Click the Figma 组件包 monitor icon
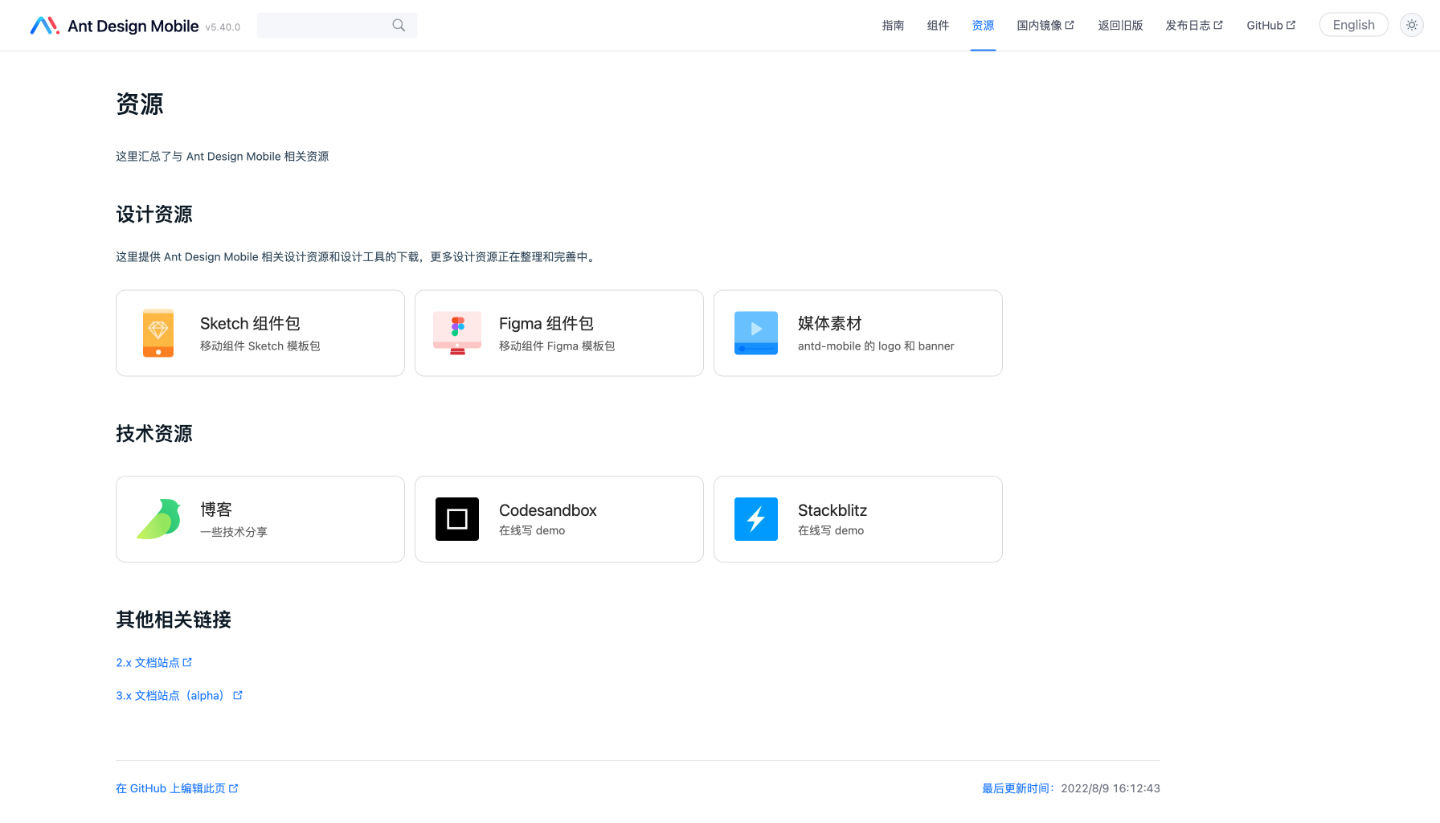This screenshot has height=823, width=1440. tap(457, 333)
